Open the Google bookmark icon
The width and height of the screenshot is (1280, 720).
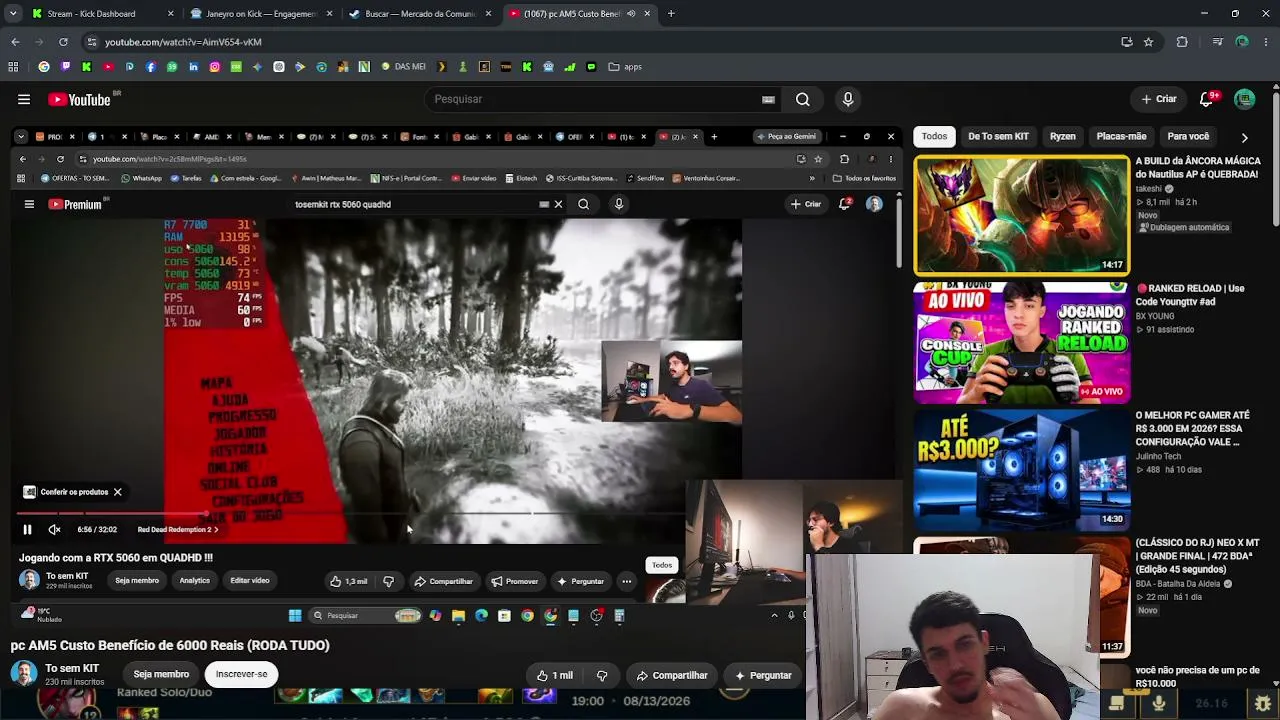(x=44, y=67)
